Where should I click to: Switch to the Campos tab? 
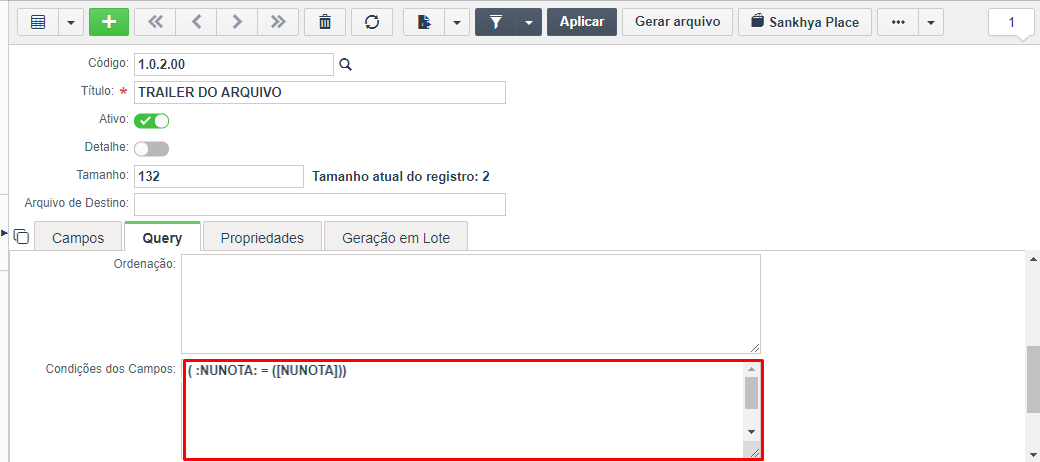pos(78,237)
